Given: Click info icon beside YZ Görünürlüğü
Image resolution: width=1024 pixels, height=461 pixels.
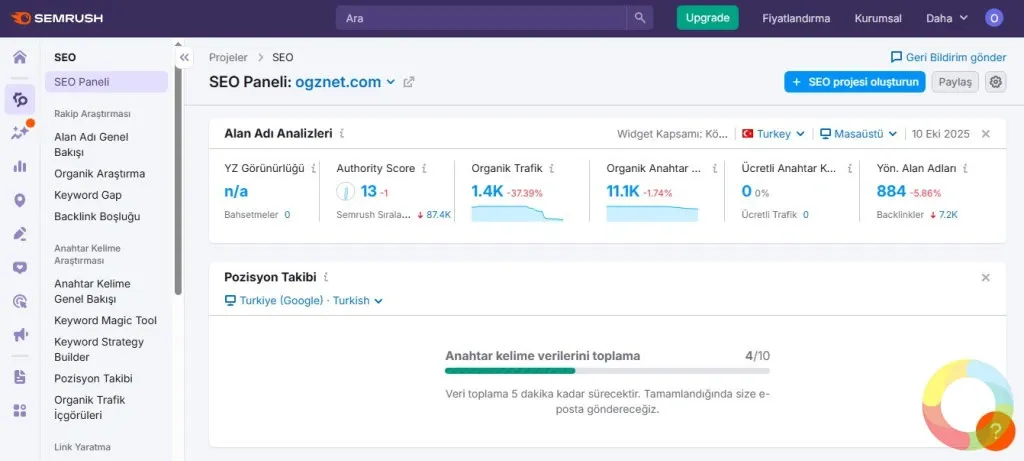Looking at the screenshot, I should 313,168.
